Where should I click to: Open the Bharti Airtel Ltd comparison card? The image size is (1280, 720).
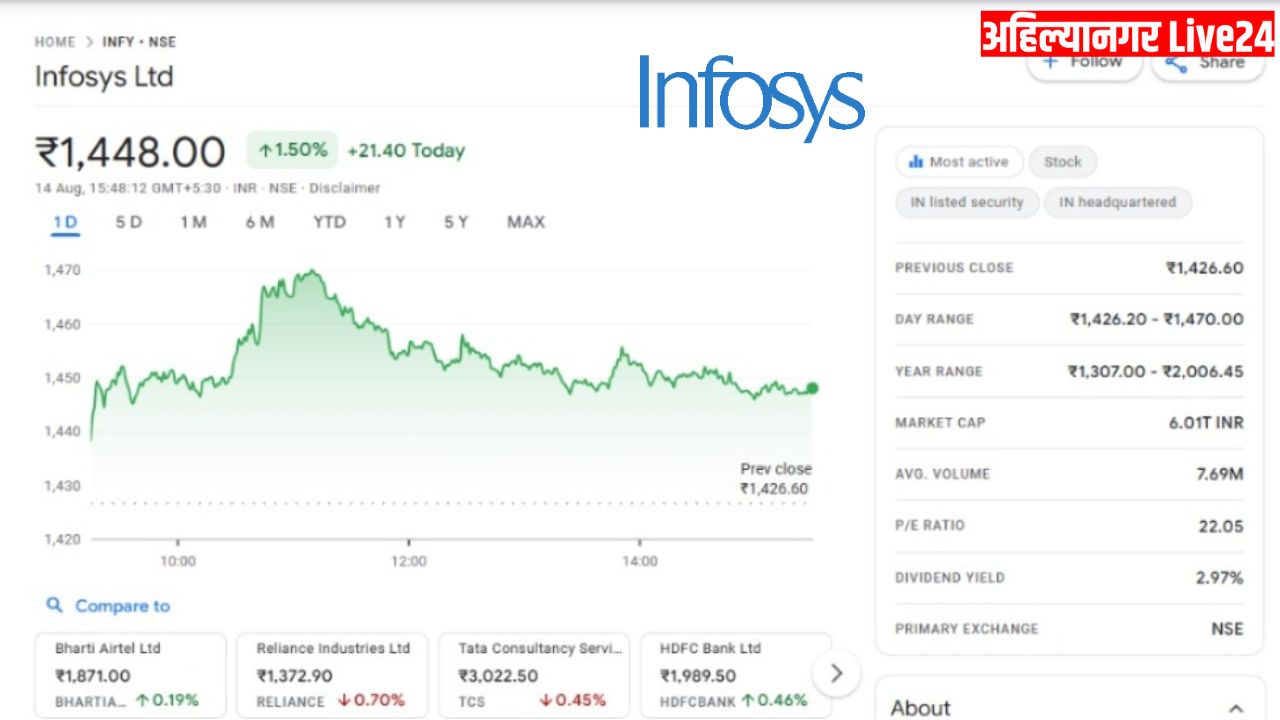(x=130, y=675)
